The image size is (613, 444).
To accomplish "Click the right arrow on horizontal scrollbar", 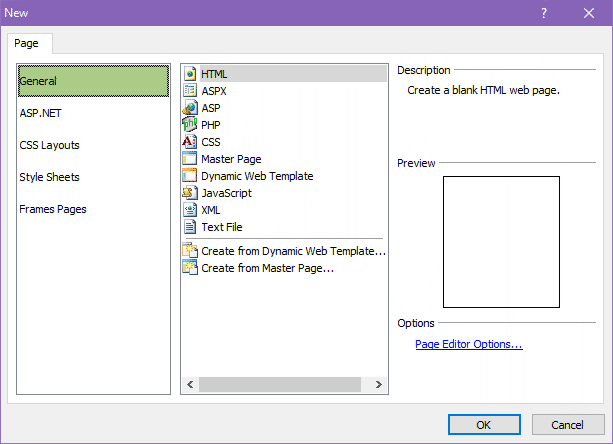I will 379,385.
